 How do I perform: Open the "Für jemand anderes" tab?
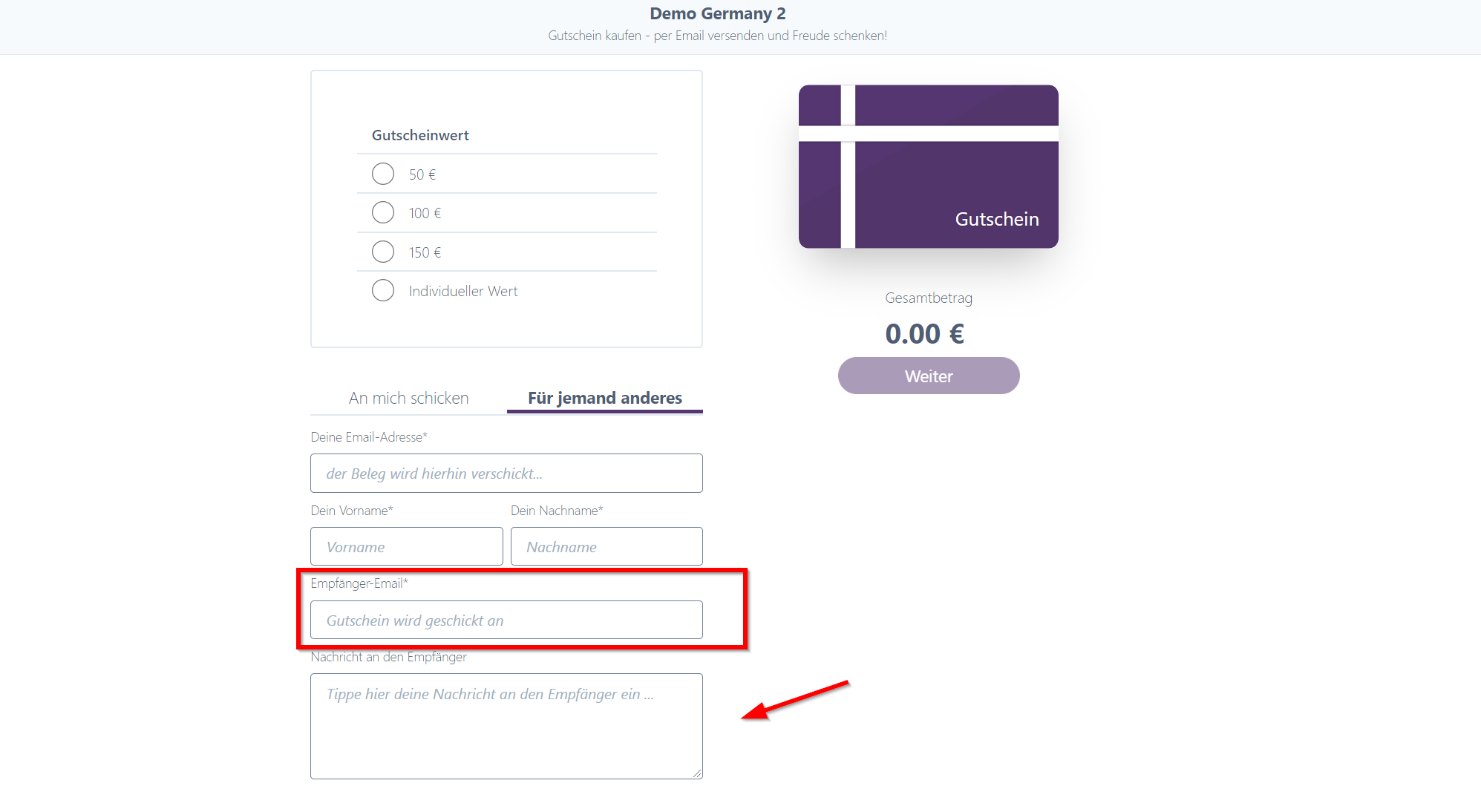point(604,398)
